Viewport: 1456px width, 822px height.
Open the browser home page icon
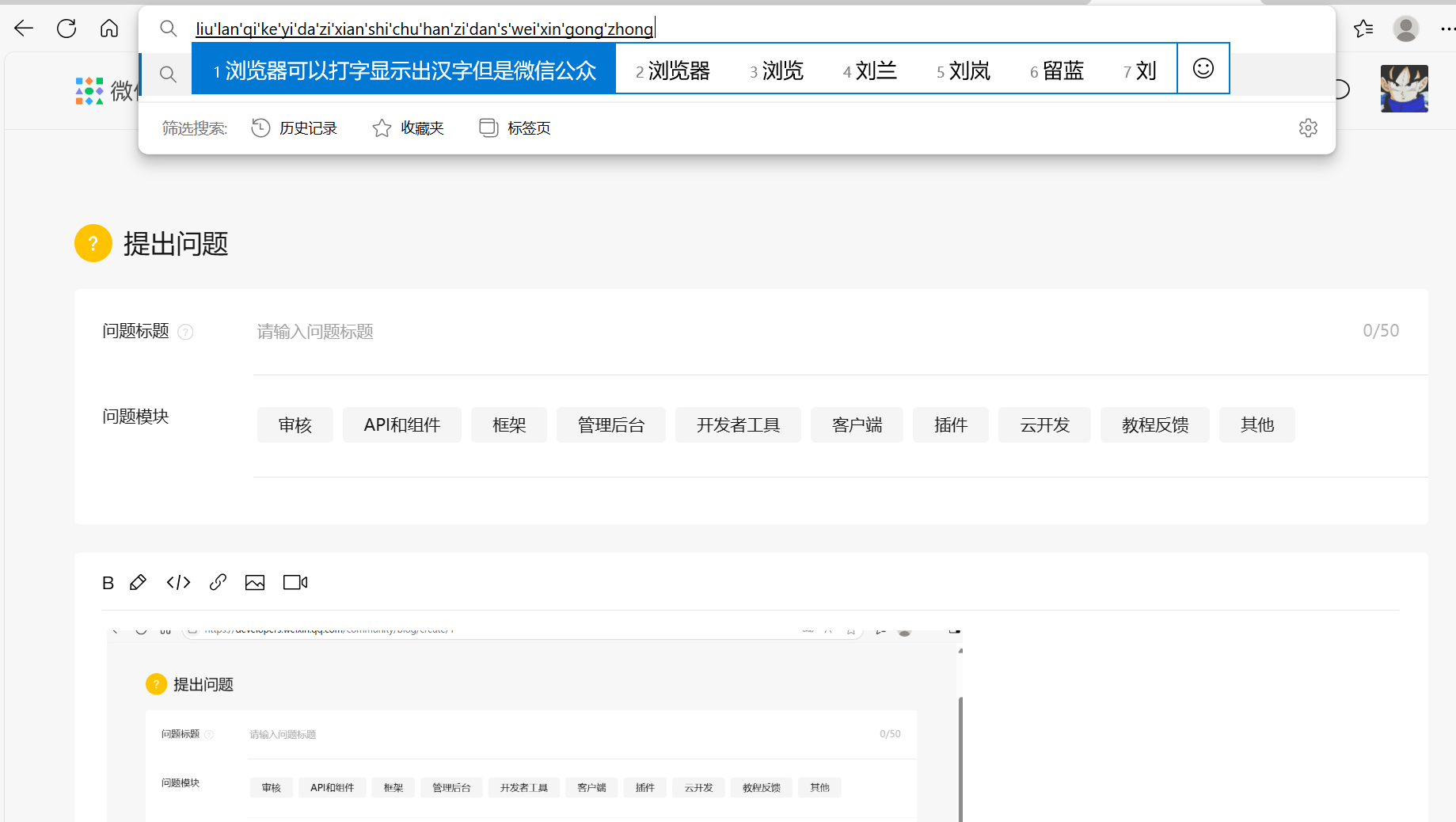[x=109, y=29]
